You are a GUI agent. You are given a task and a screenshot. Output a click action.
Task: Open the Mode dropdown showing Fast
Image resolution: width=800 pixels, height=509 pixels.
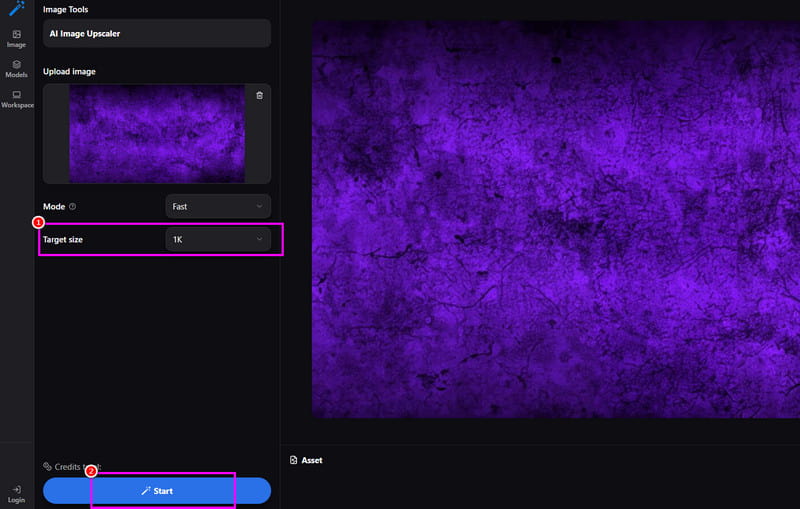point(218,207)
